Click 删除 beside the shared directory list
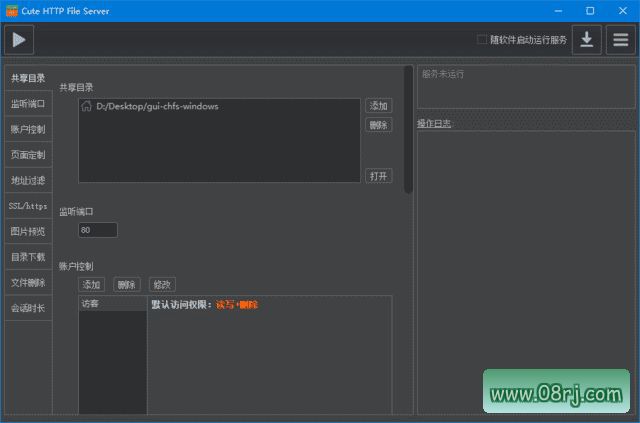The image size is (640, 423). click(378, 125)
